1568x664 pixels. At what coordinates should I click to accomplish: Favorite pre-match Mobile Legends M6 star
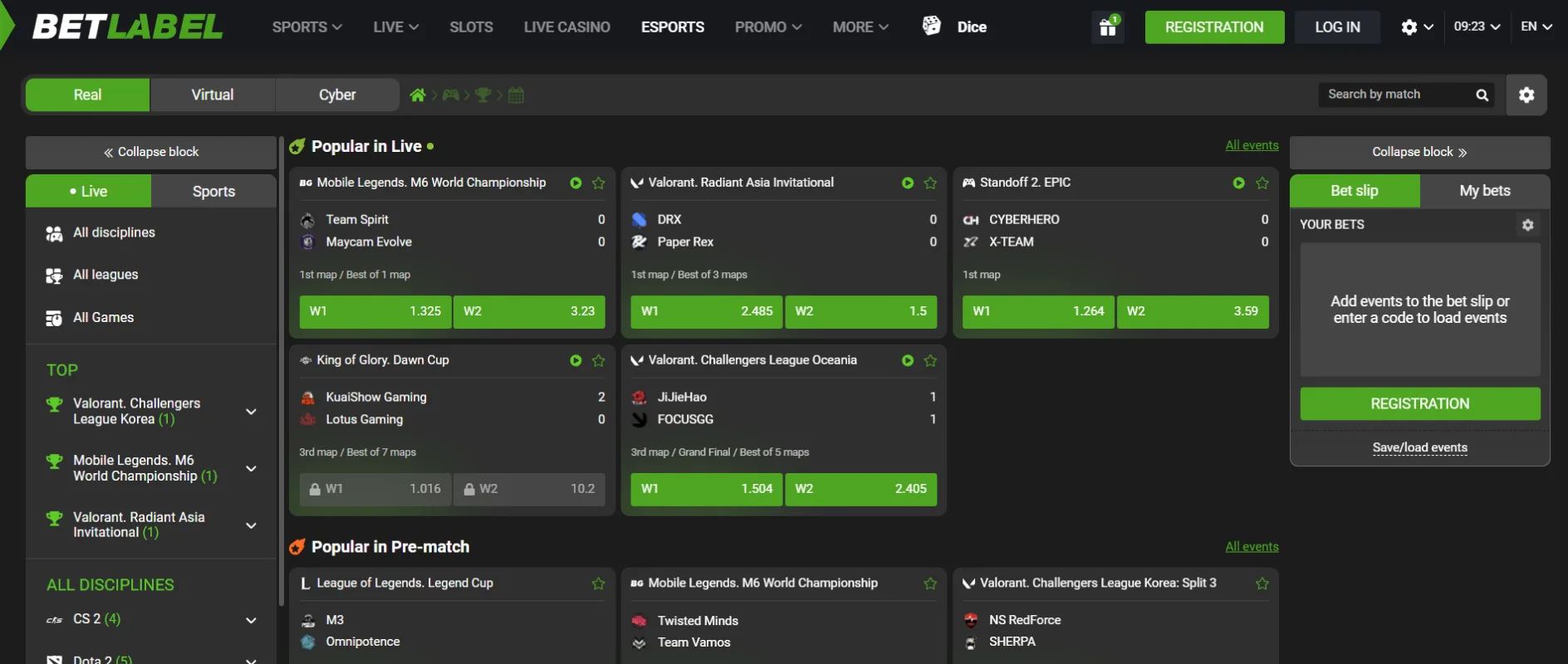(x=930, y=583)
